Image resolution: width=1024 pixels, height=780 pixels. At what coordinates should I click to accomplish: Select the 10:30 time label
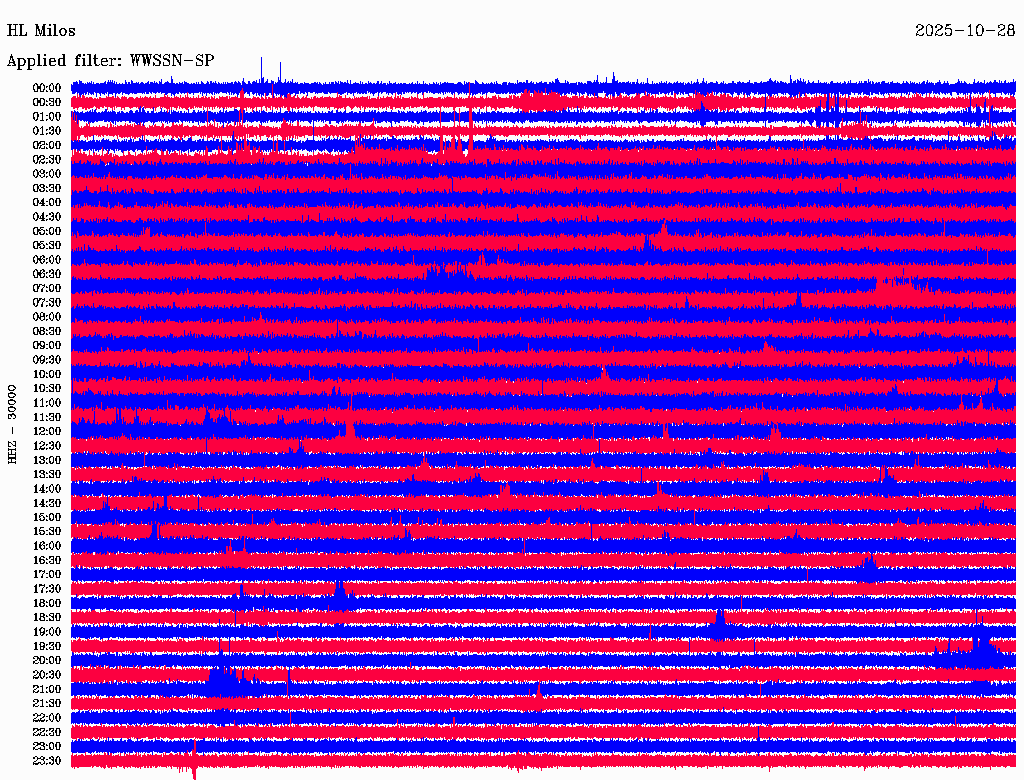(47, 389)
